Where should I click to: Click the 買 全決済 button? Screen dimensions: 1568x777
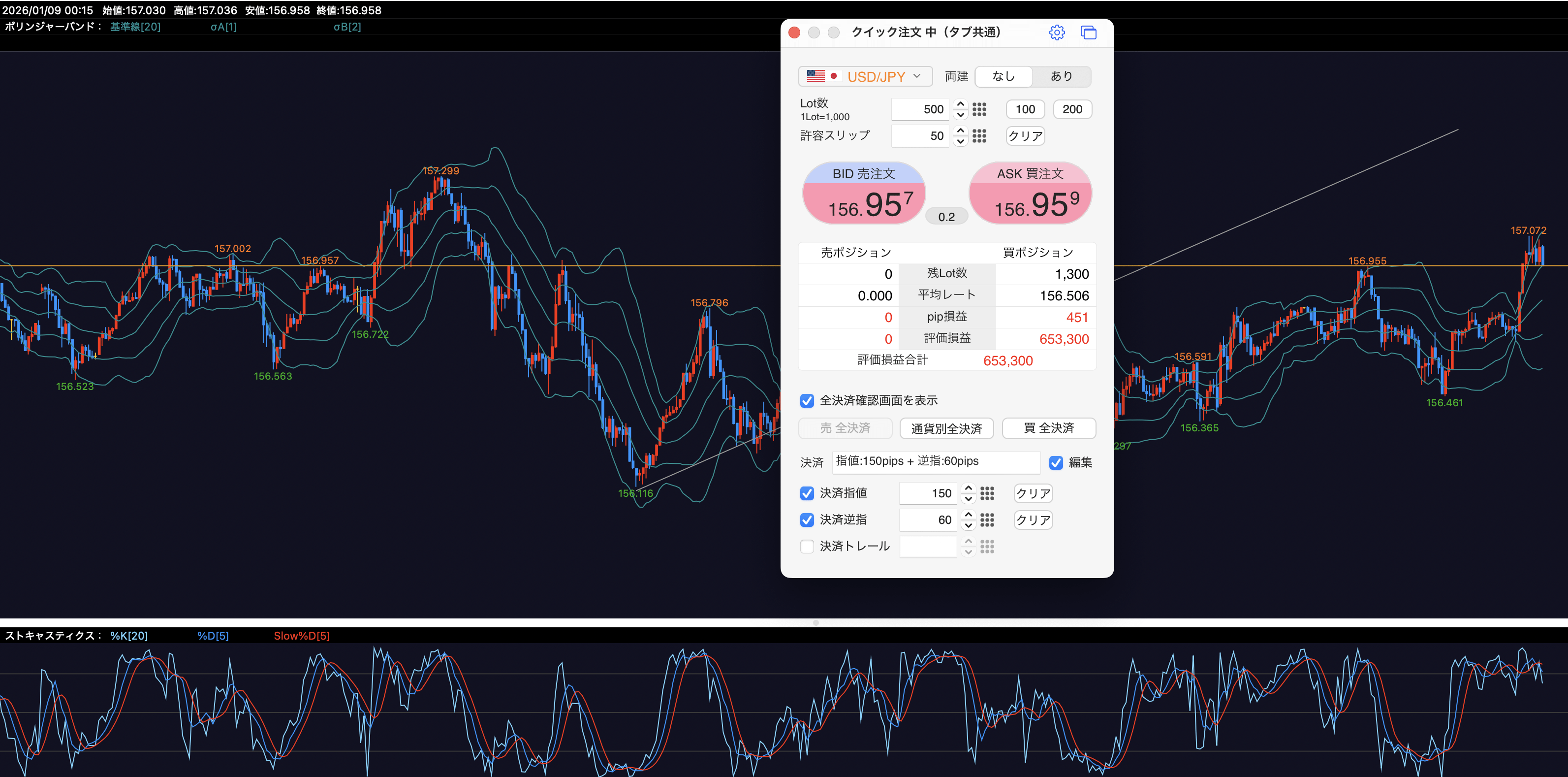tap(1048, 429)
